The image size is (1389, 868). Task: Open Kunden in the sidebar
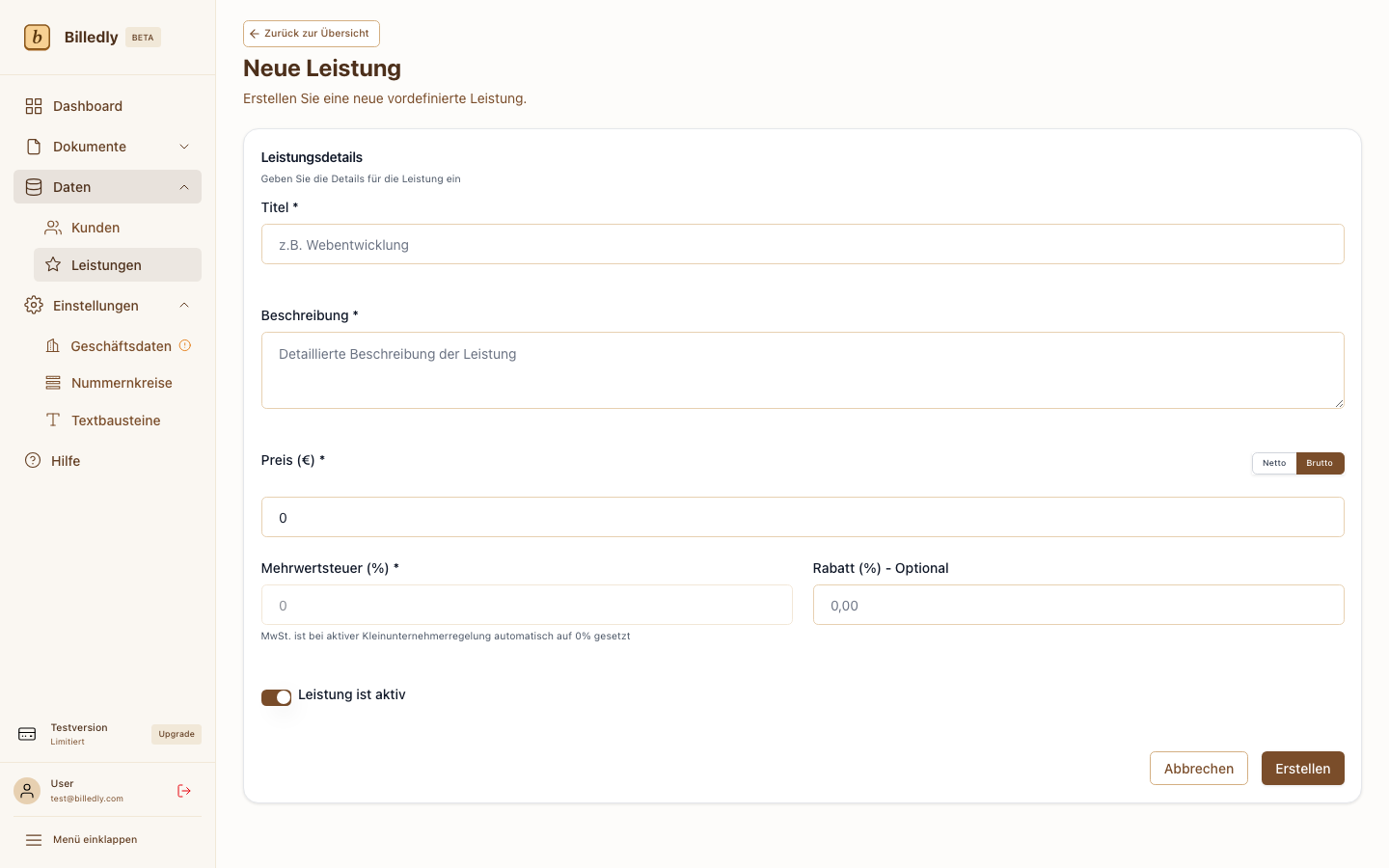[x=95, y=228]
